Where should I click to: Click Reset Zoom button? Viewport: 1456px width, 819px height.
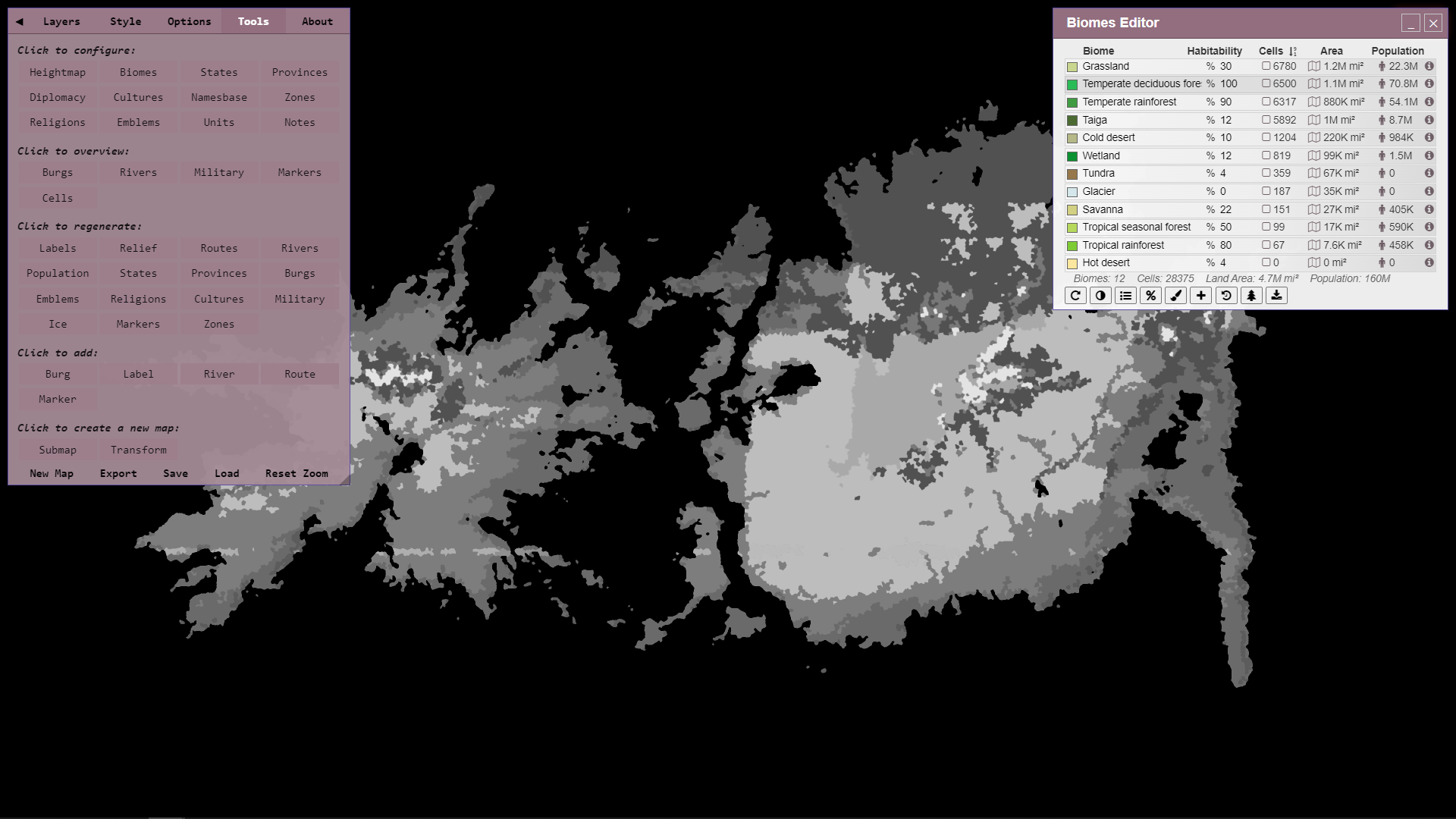click(x=297, y=473)
